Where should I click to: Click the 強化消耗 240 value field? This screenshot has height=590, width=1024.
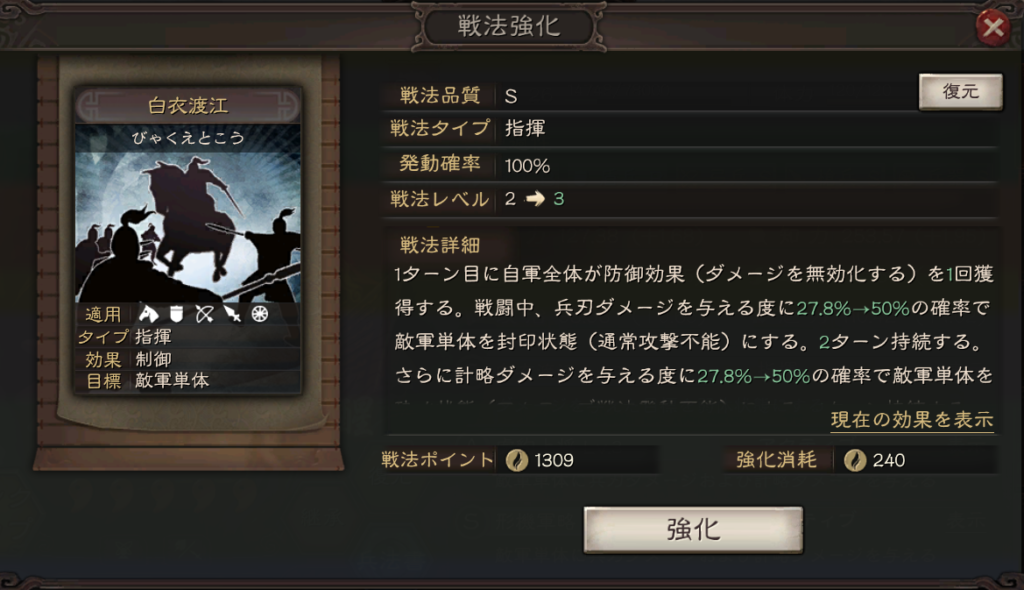coord(916,460)
